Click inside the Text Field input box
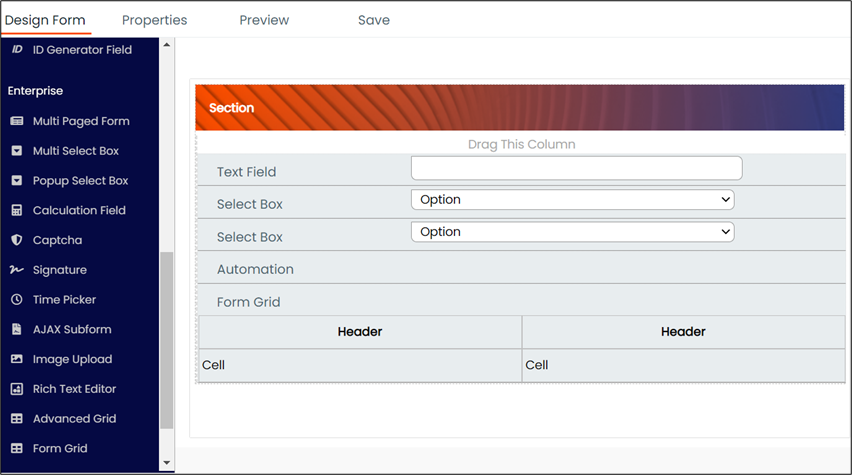This screenshot has width=852, height=475. (577, 168)
